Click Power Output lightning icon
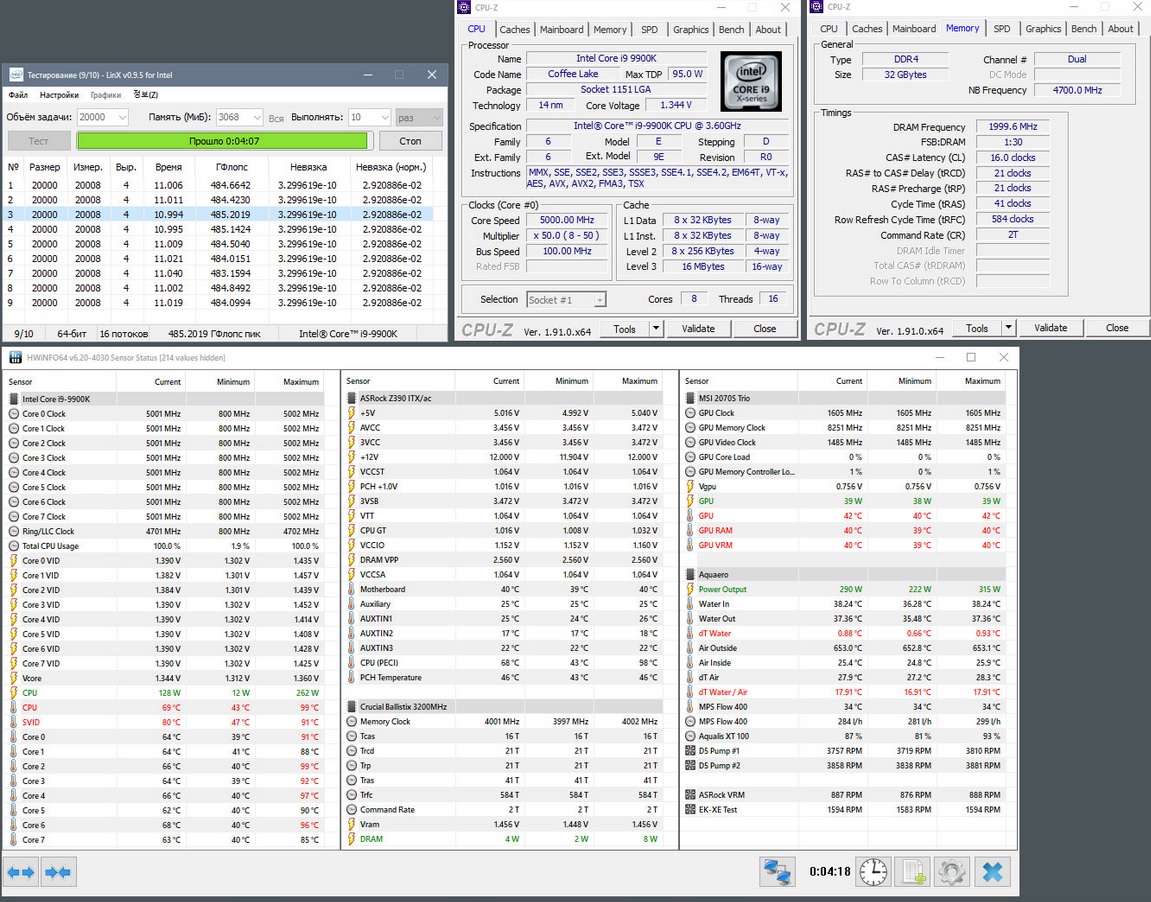Image resolution: width=1151 pixels, height=902 pixels. point(690,589)
